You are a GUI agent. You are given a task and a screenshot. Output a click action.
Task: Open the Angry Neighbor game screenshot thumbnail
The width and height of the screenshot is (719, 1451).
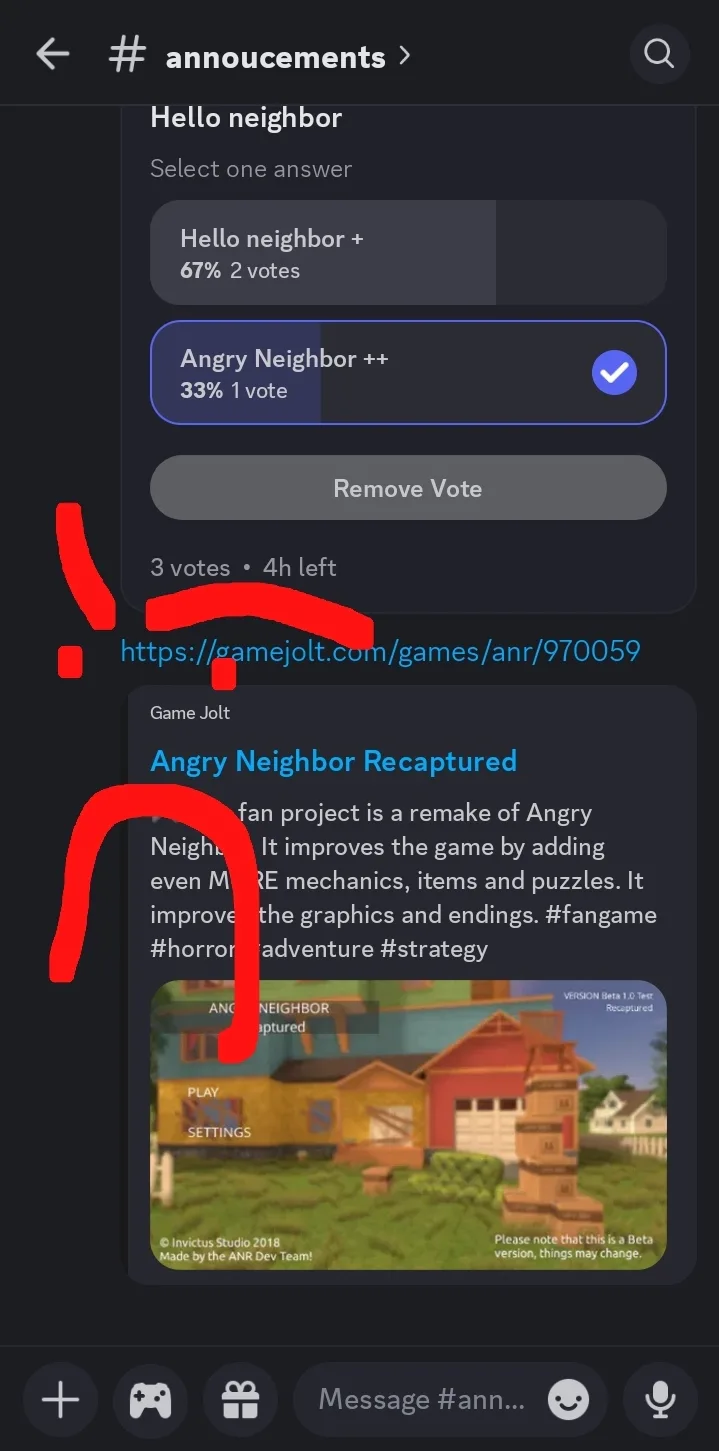pyautogui.click(x=408, y=1125)
